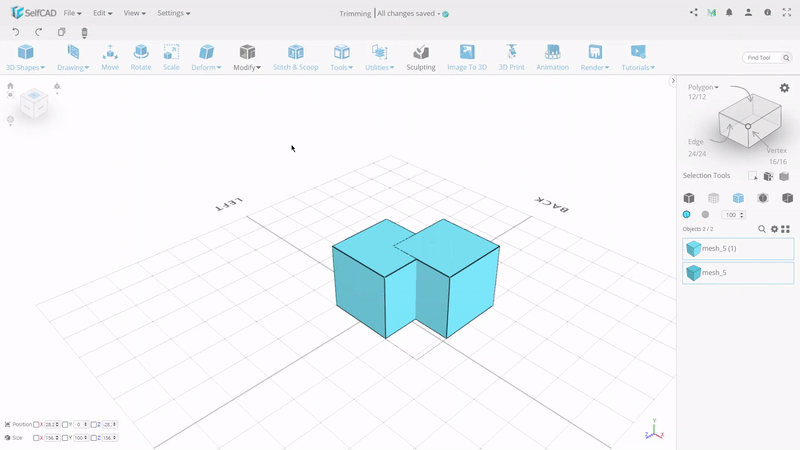Select the mesh_5 object
Image resolution: width=800 pixels, height=450 pixels.
738,272
